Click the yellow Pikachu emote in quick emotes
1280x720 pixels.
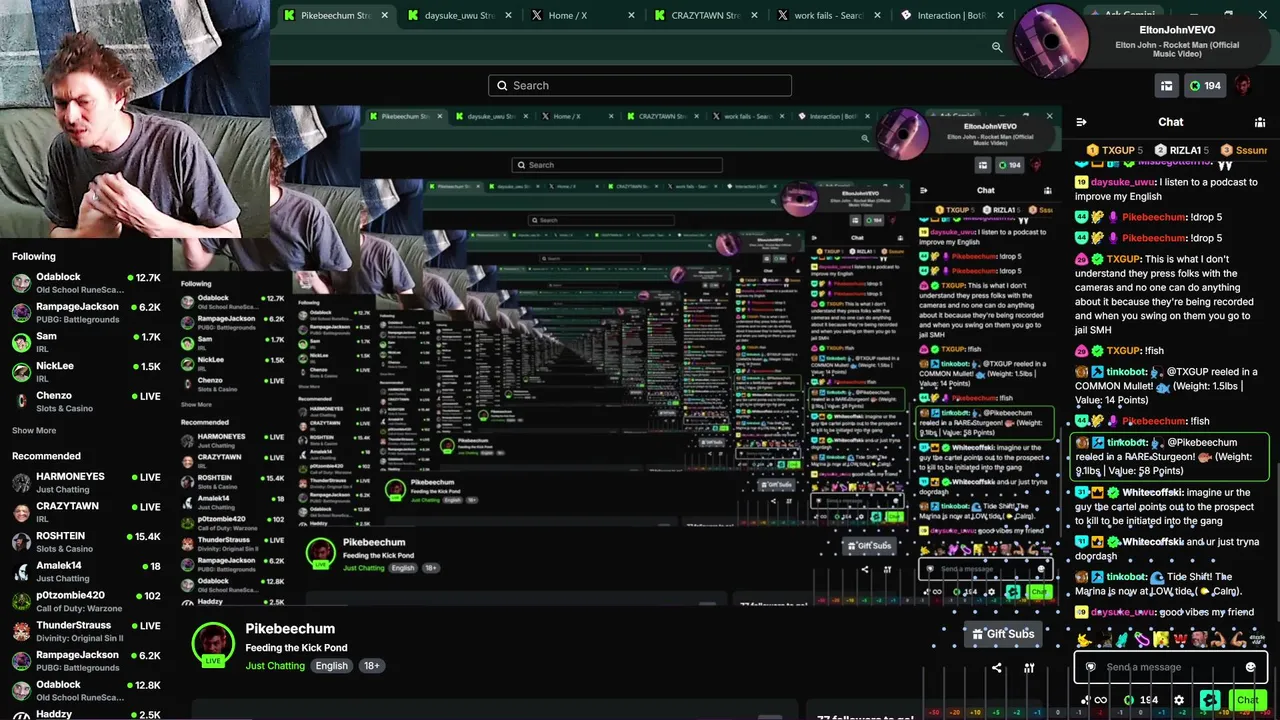coord(1084,639)
